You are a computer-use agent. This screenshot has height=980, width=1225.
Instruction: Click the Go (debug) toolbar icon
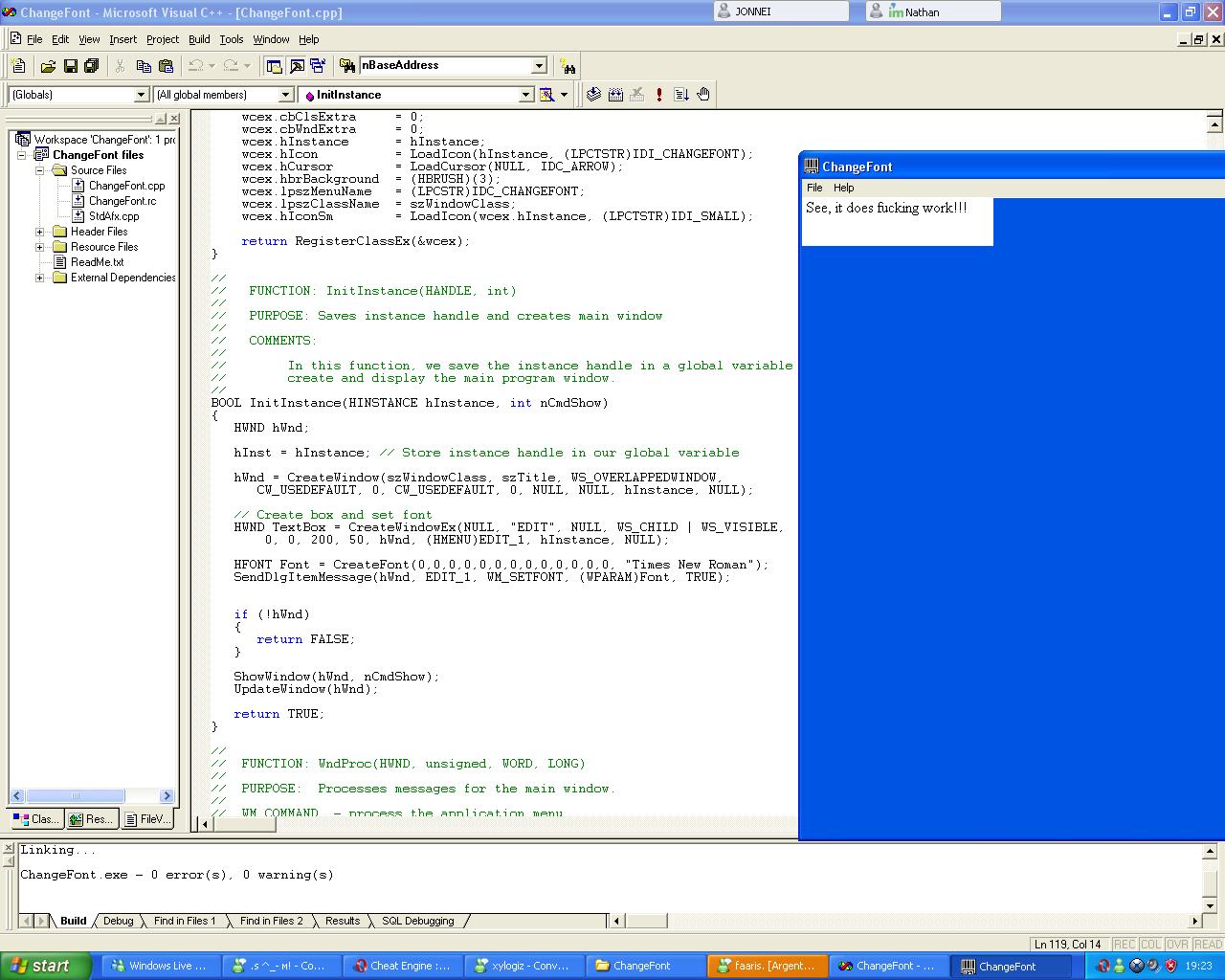click(681, 95)
